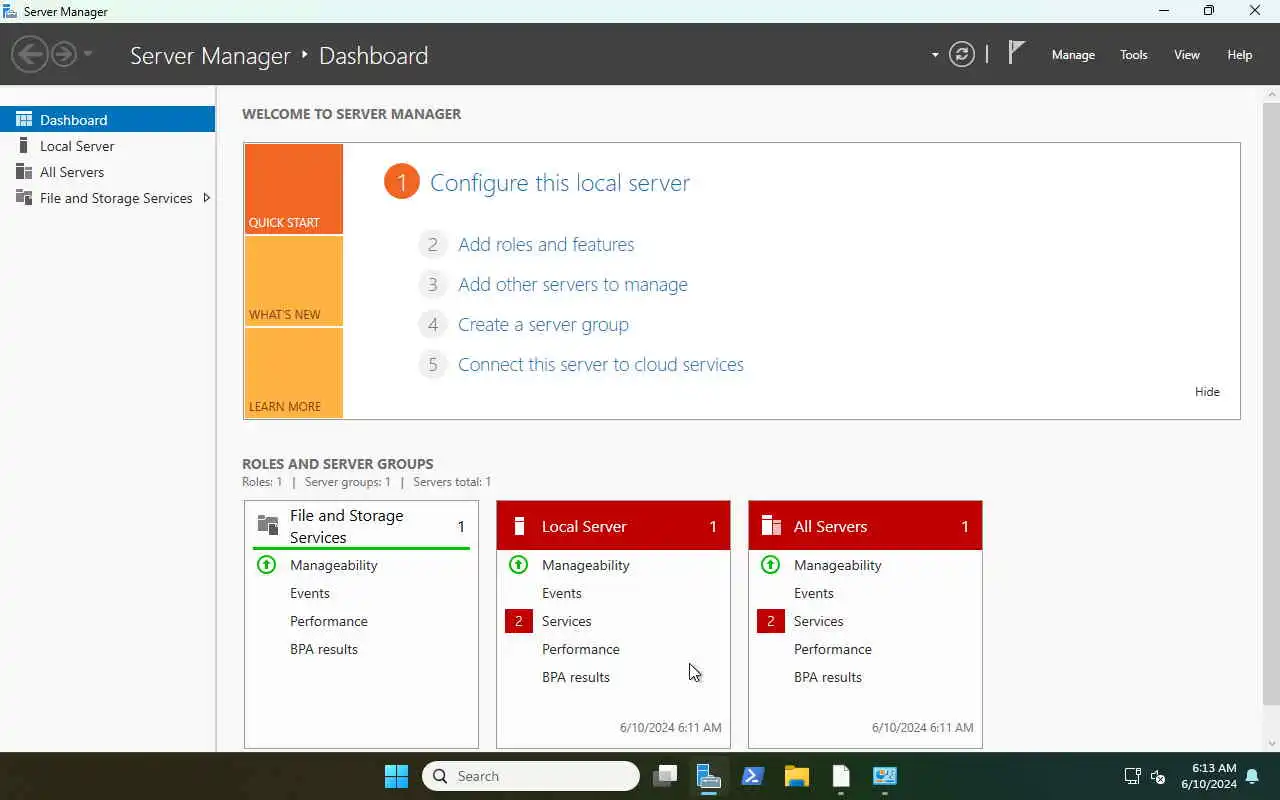Click the Refresh dashboard icon

tap(962, 54)
